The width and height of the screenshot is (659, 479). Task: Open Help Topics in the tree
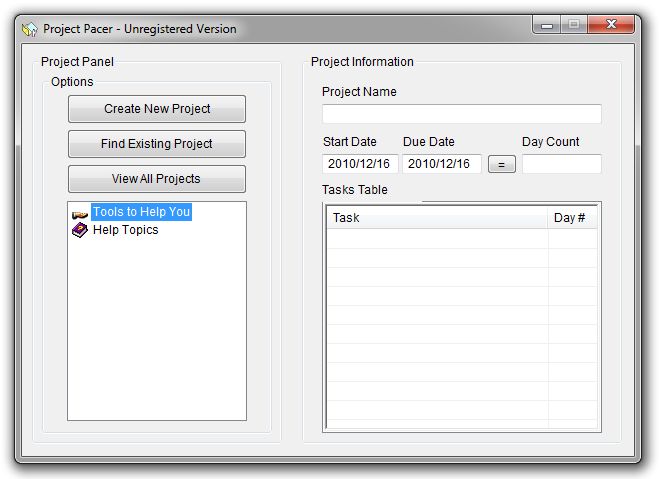point(126,230)
